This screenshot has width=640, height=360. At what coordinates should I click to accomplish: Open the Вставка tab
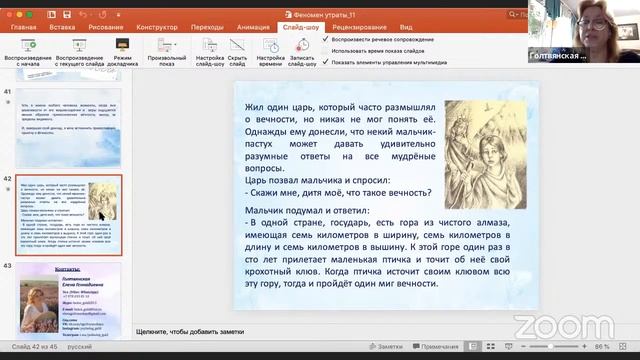[62, 27]
